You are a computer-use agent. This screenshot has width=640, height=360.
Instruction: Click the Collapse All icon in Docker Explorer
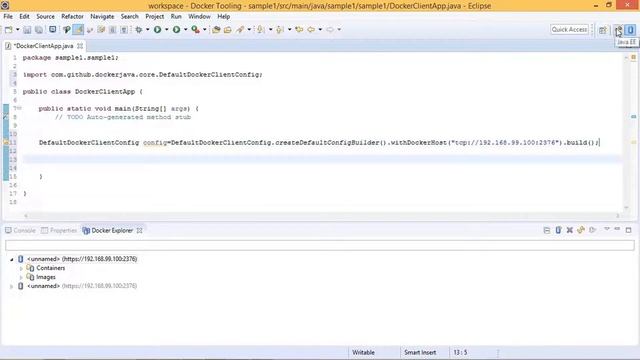(x=547, y=231)
